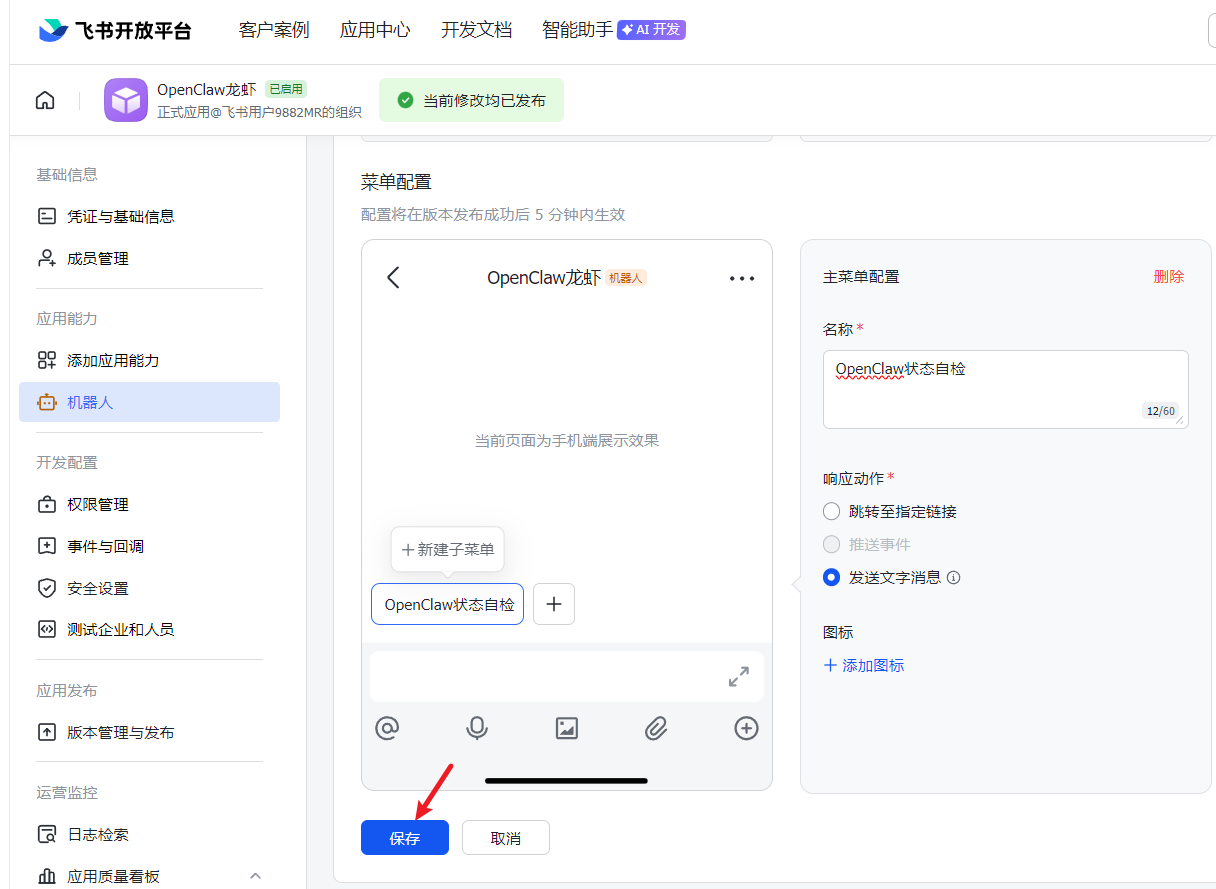Select 发送文字消息 radio option
Screen dimensions: 1216x889
click(x=831, y=577)
